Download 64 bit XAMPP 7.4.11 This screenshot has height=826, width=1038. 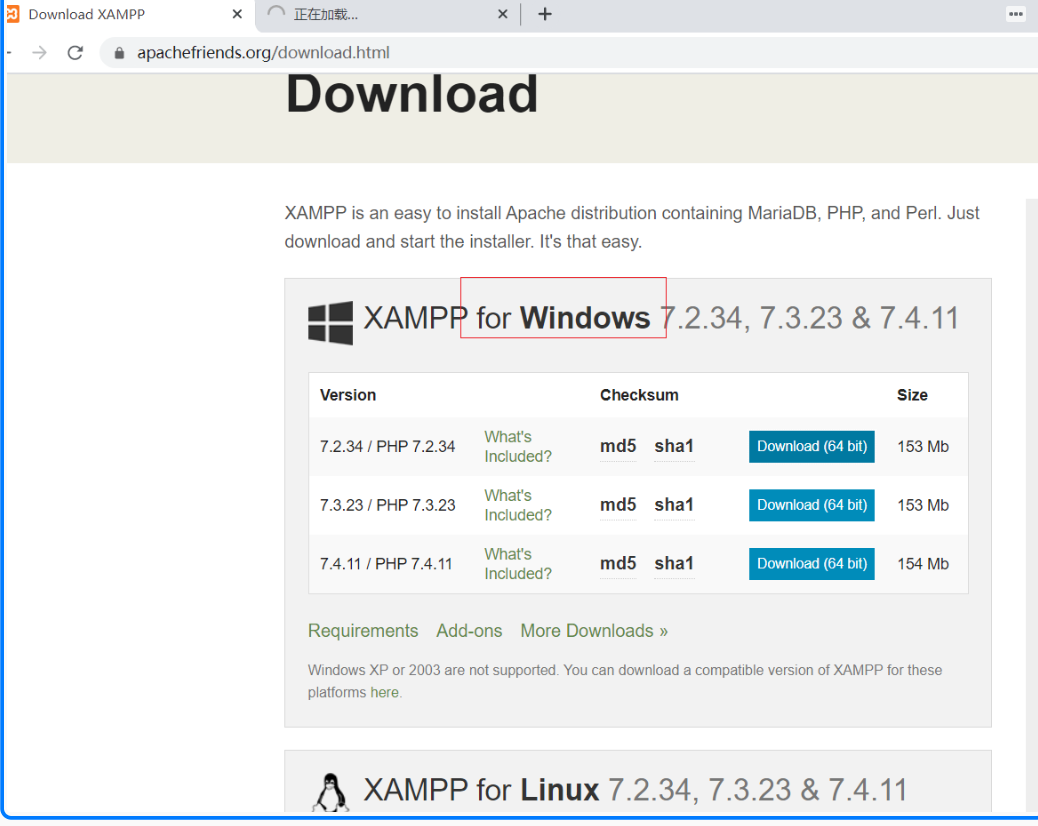(812, 564)
